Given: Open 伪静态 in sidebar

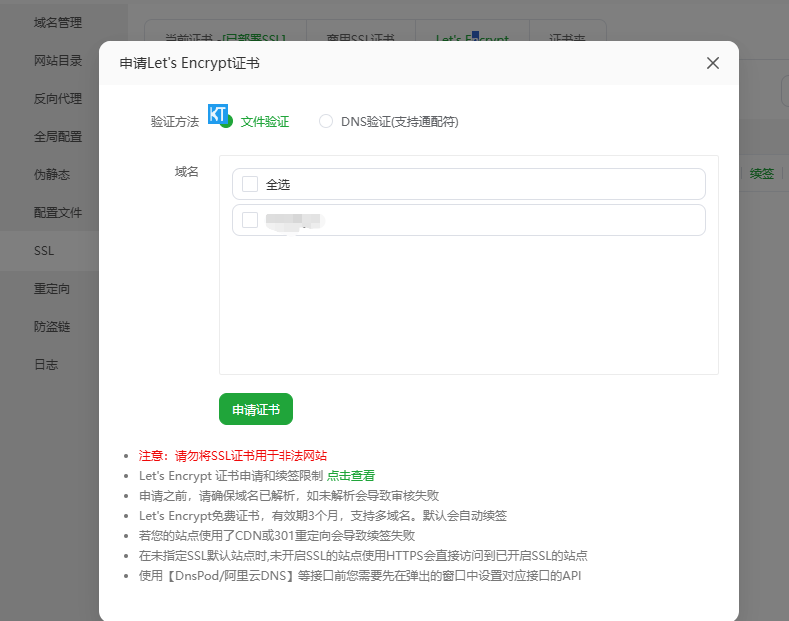Looking at the screenshot, I should (52, 175).
